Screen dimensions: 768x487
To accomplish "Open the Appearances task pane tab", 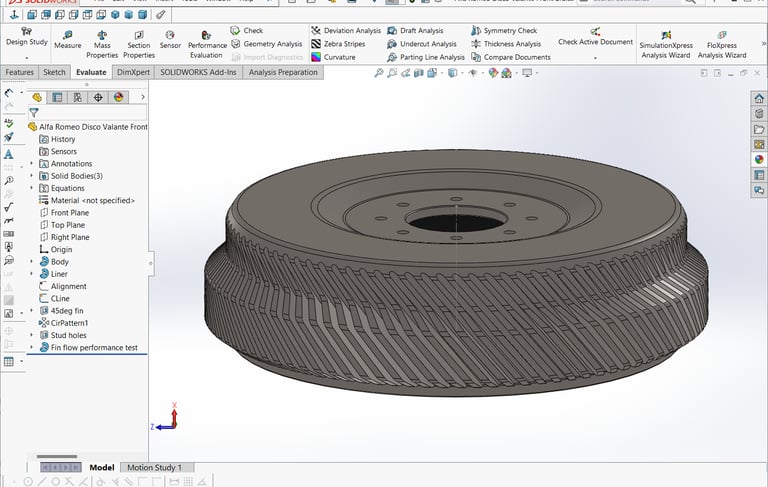I will [759, 160].
